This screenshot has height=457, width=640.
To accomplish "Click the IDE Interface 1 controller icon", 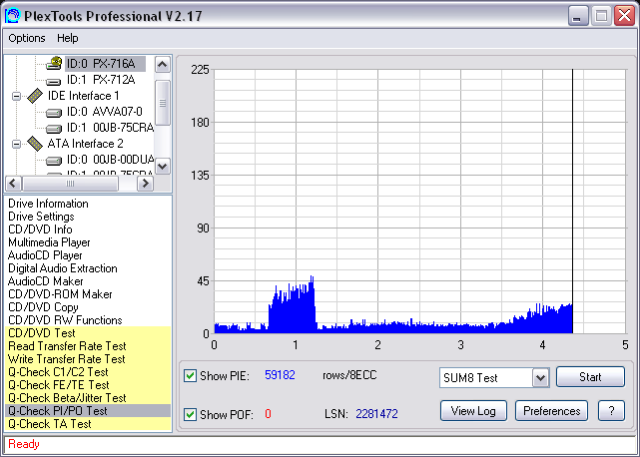I will coord(35,96).
